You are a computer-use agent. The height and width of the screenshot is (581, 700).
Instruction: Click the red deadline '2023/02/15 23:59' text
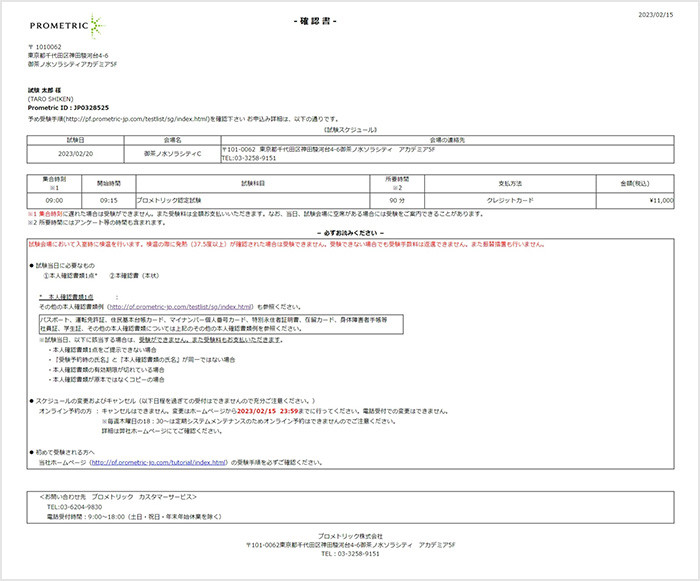[267, 411]
